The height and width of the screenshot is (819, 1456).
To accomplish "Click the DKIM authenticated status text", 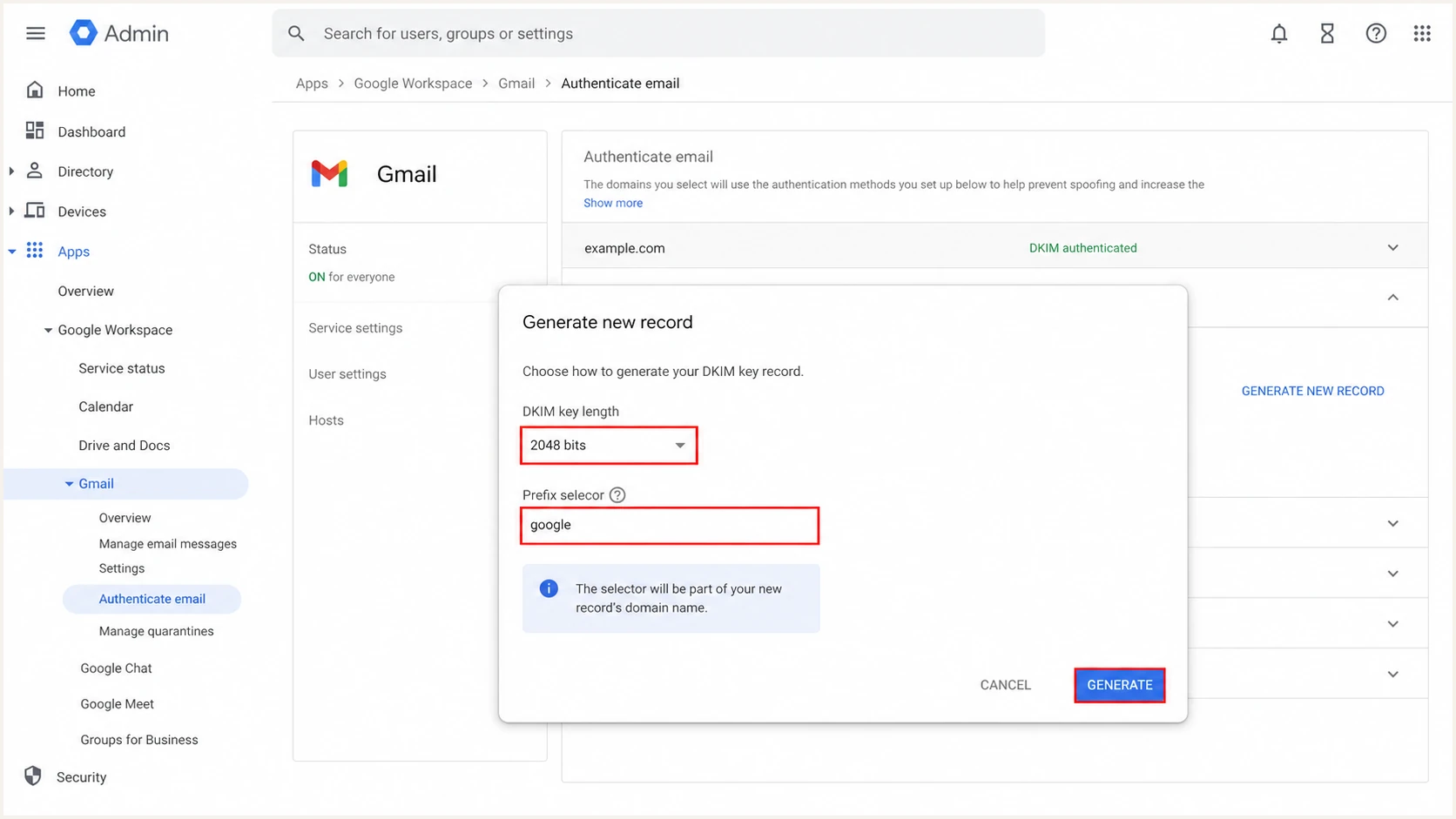I will 1082,248.
